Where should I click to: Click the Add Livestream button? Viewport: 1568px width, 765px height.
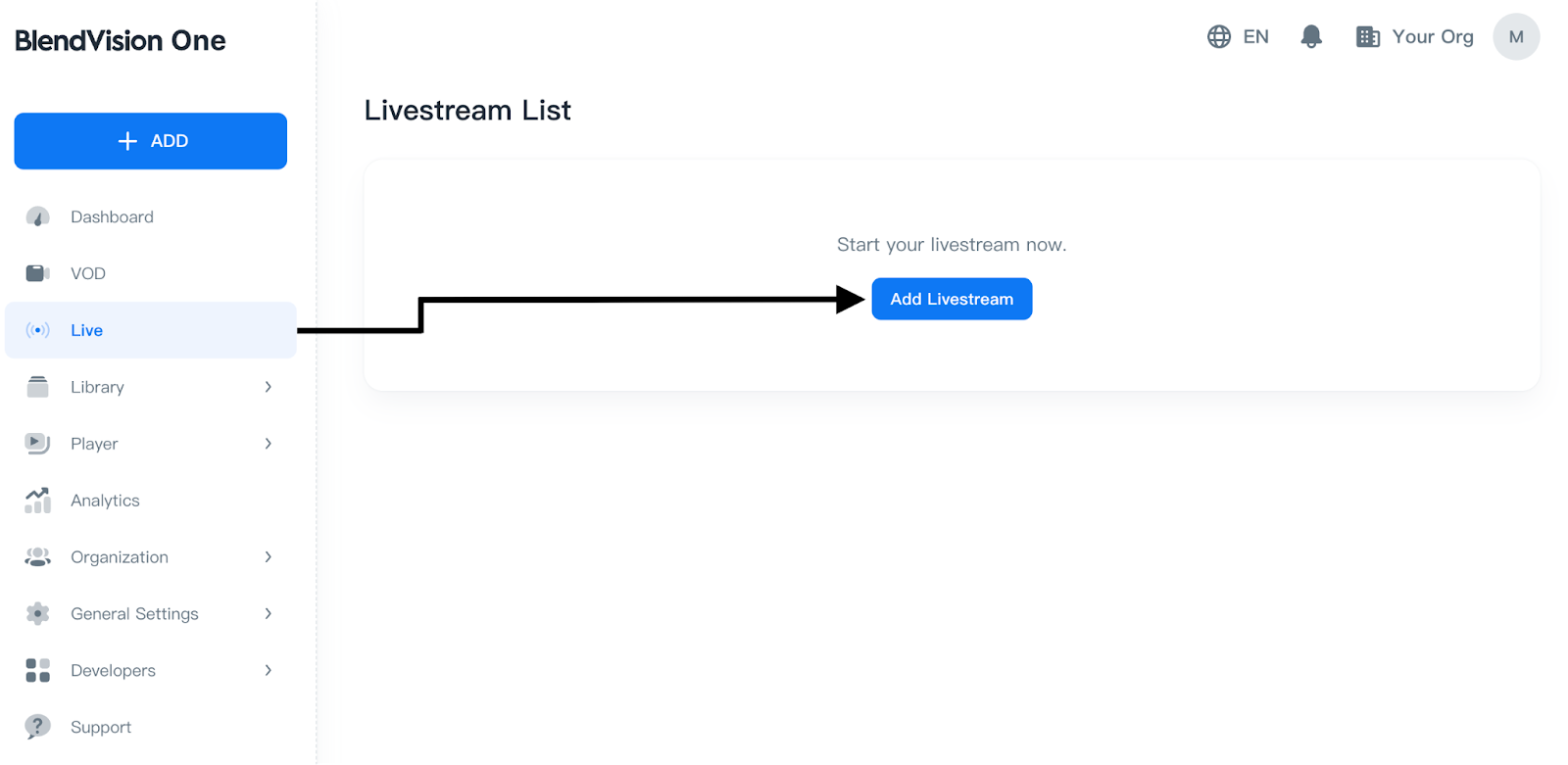[952, 300]
